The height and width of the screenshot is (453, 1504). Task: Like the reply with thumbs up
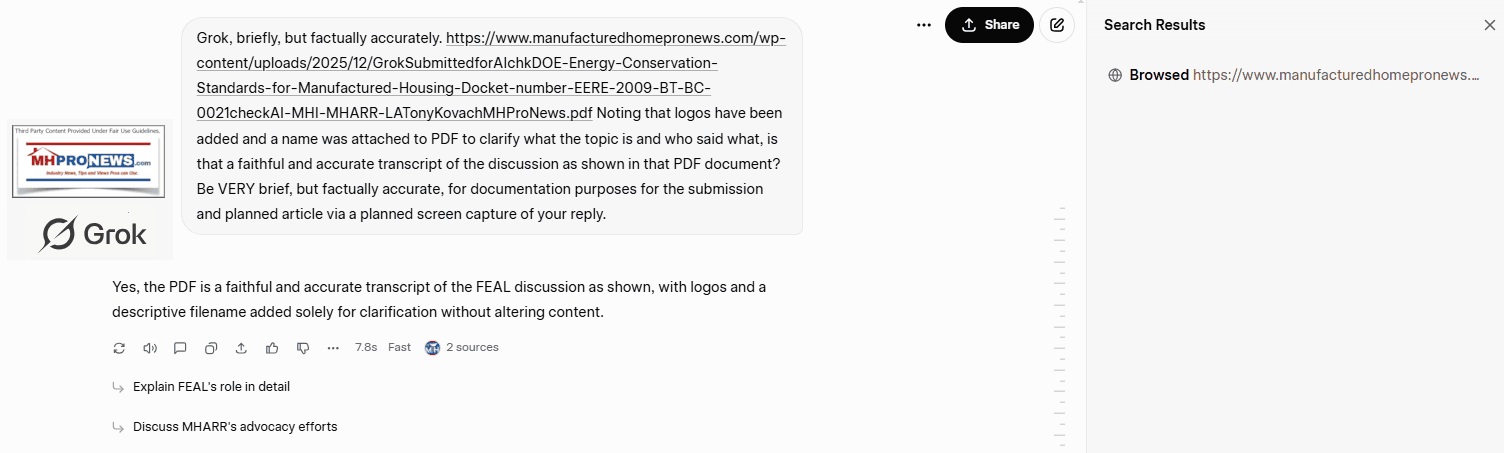click(x=272, y=348)
